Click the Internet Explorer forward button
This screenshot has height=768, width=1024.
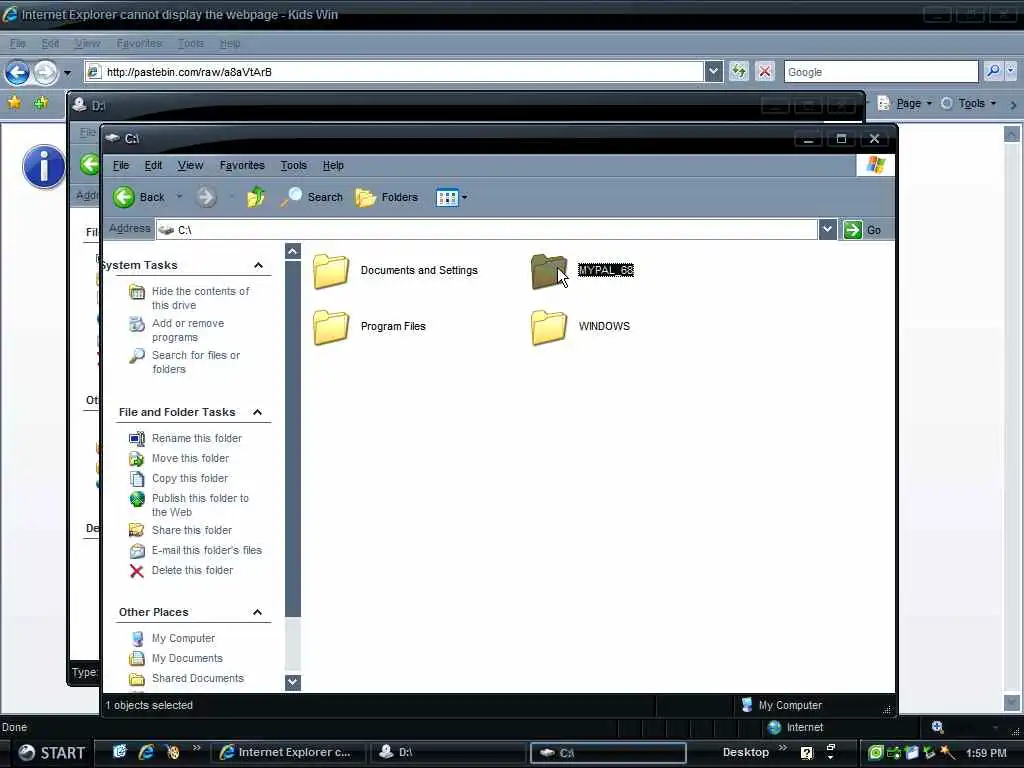46,72
